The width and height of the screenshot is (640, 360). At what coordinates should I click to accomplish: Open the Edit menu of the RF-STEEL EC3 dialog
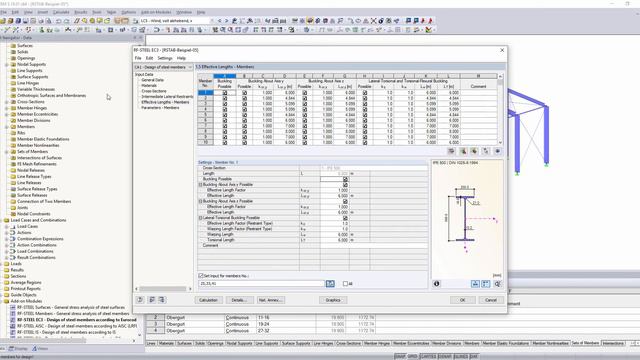(149, 58)
